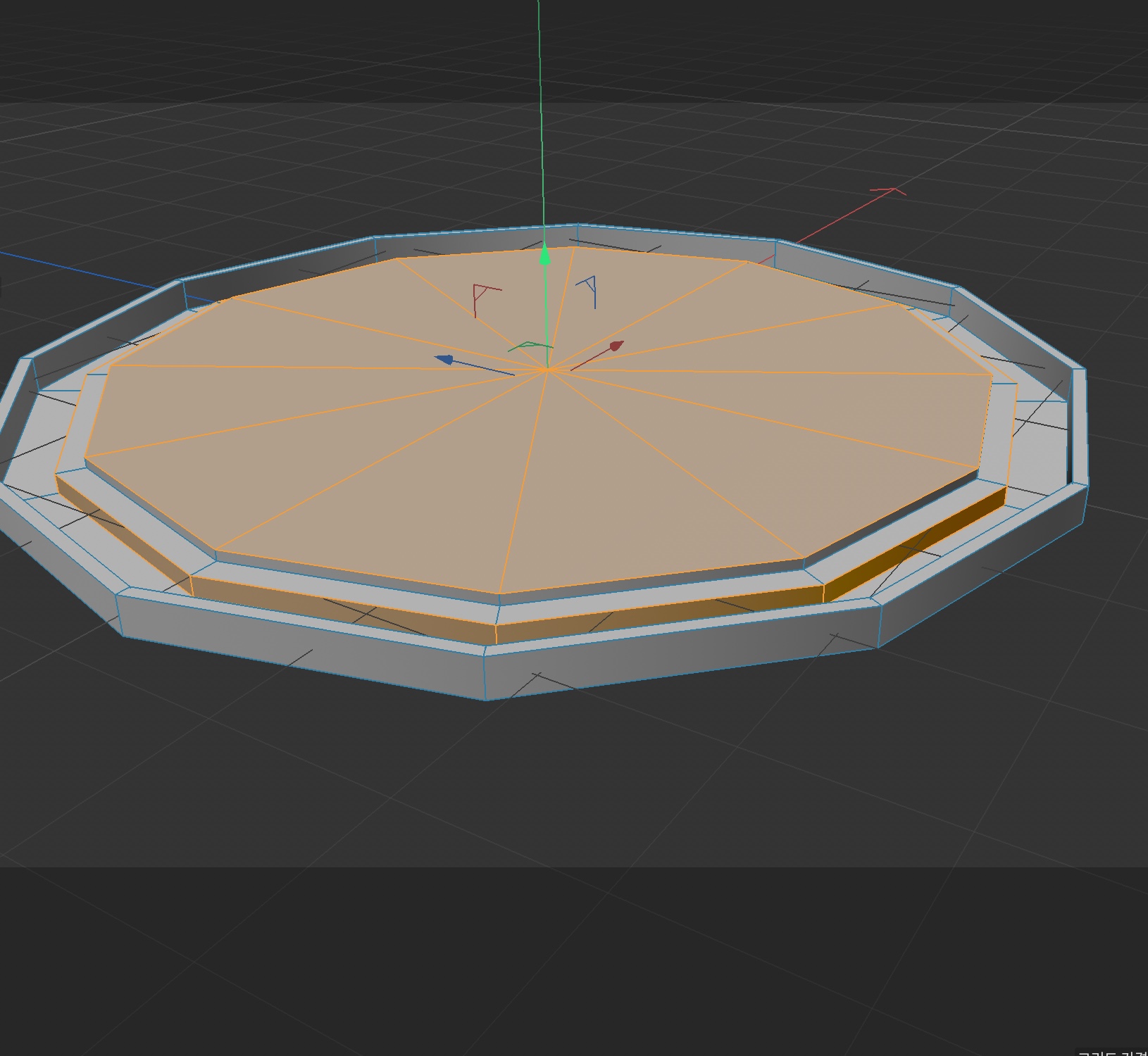Click the bright orange side polygon of the disc
The width and height of the screenshot is (1148, 1056).
tap(914, 546)
